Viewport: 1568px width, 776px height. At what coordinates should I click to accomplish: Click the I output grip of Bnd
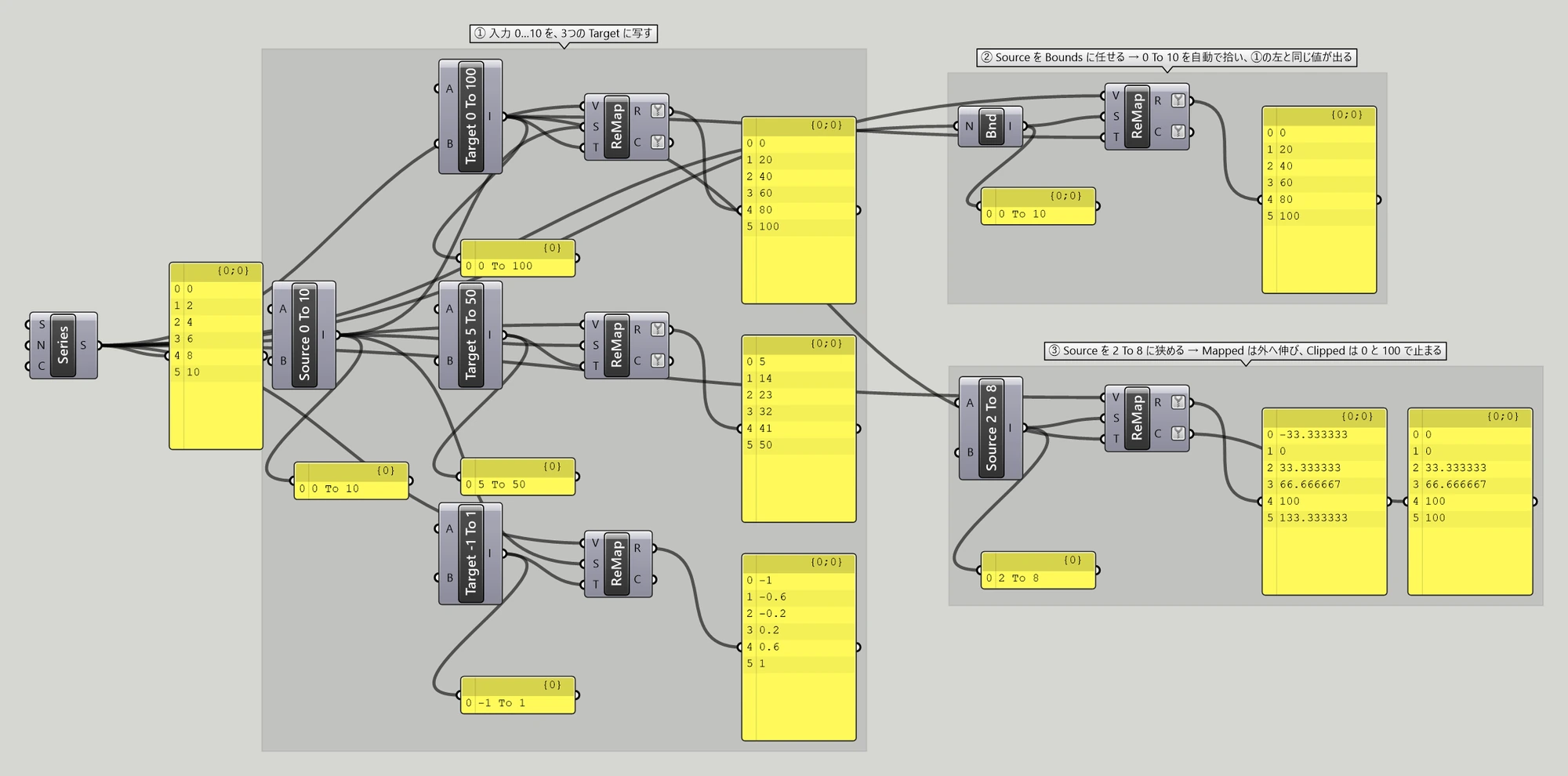pyautogui.click(x=1024, y=126)
